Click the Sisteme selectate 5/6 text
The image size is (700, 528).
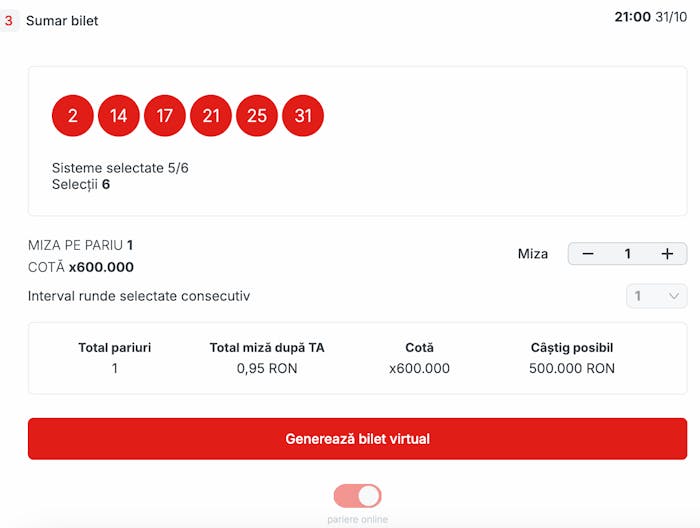coord(120,168)
